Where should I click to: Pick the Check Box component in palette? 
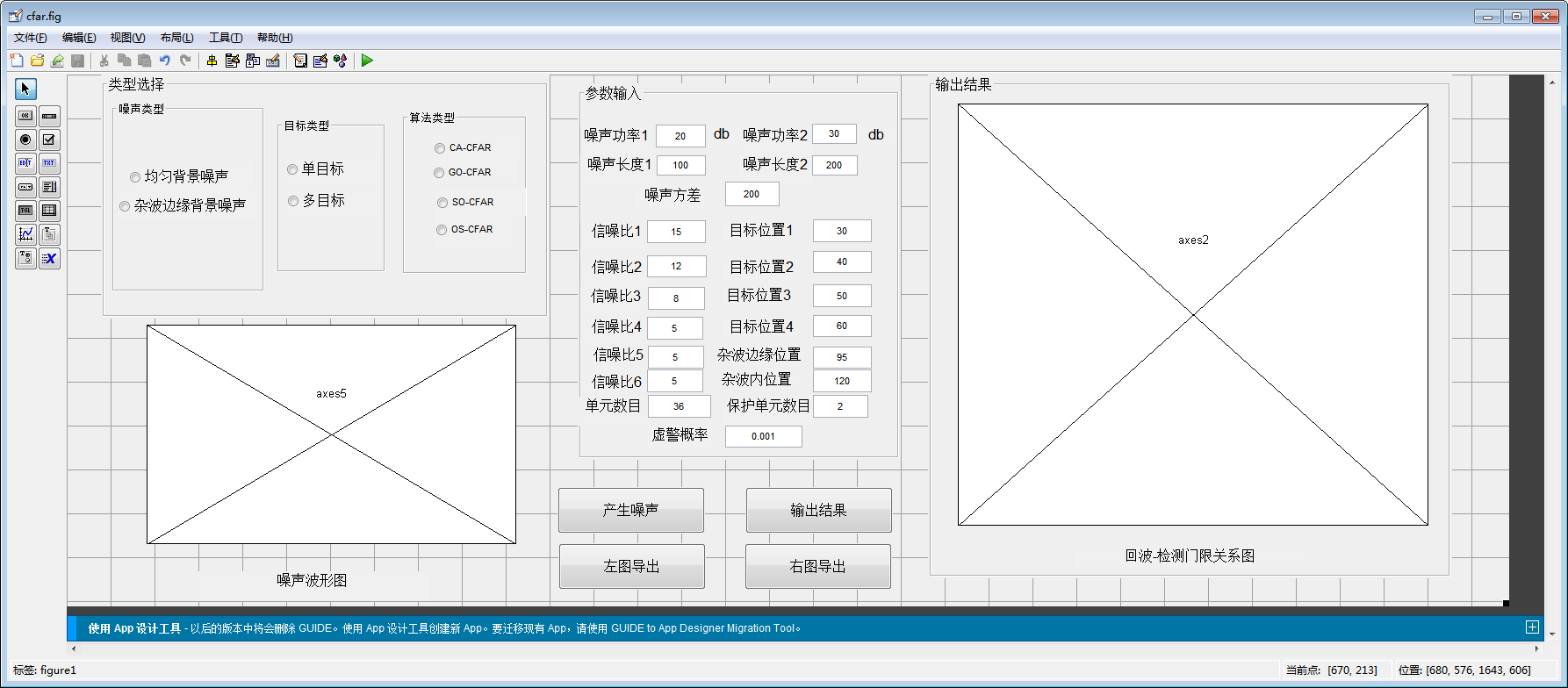(x=49, y=140)
